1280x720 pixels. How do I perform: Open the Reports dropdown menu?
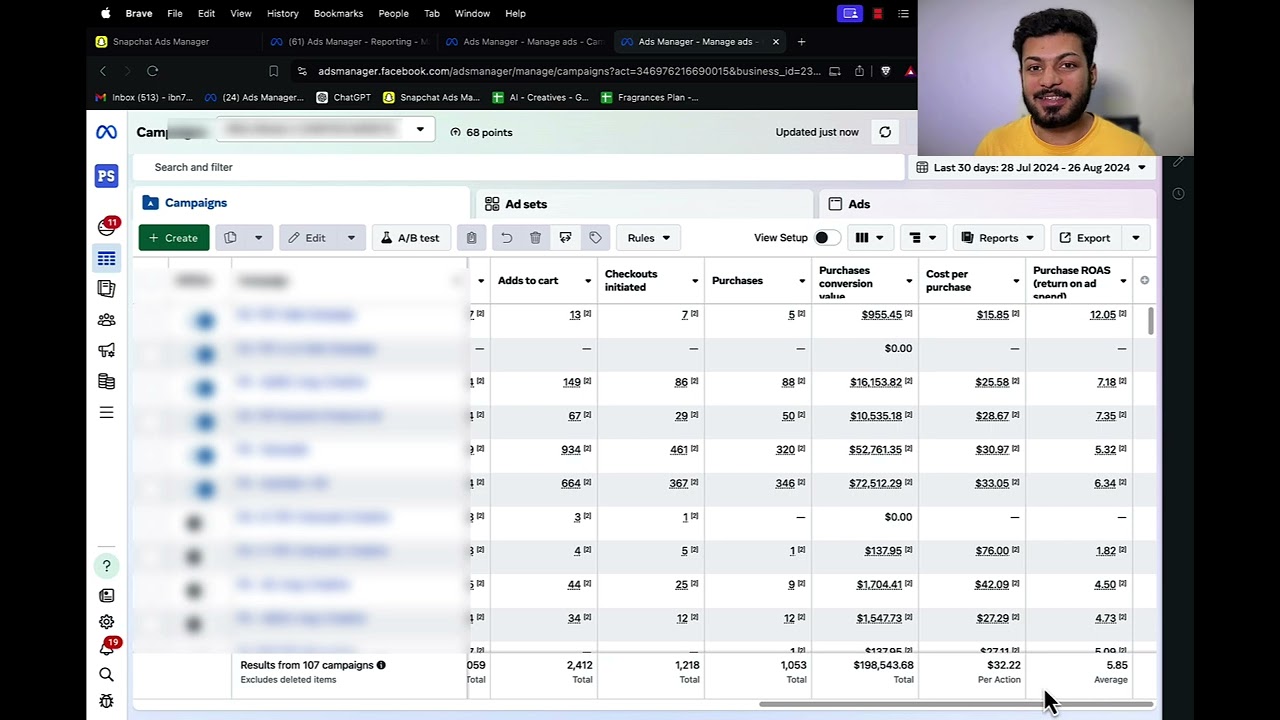point(997,238)
